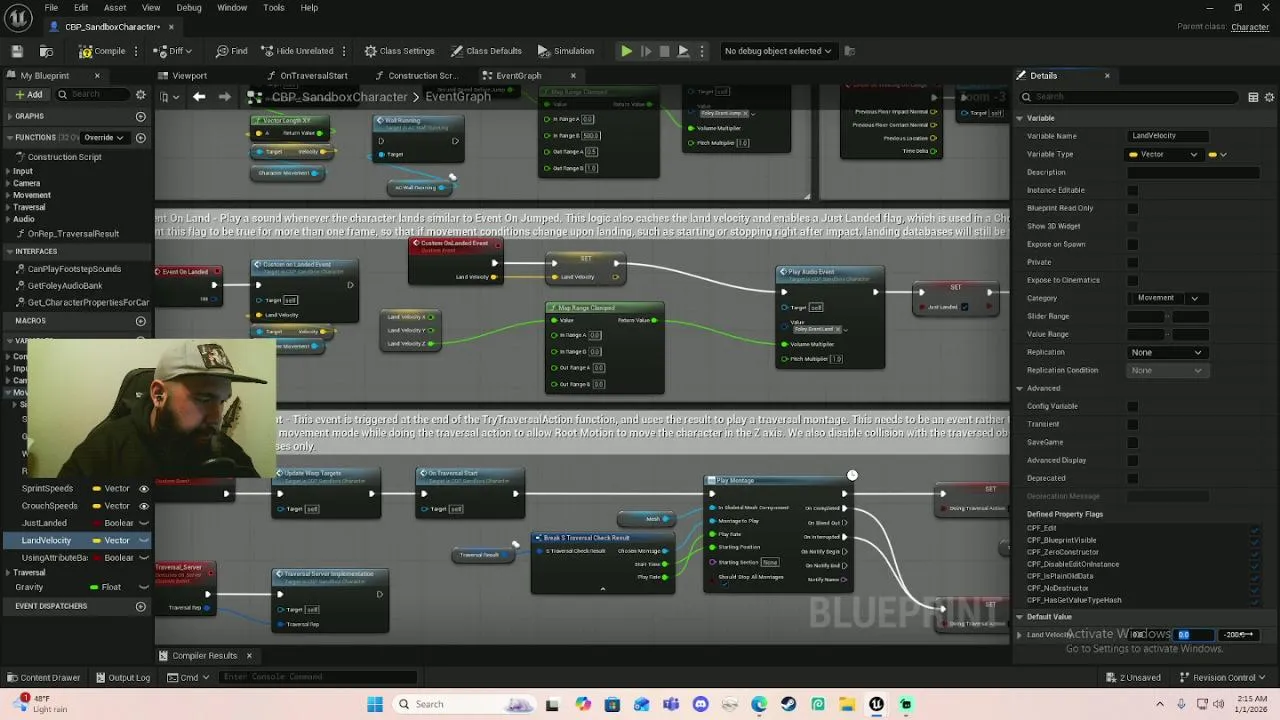
Task: Enable Expose to Cinematics checkbox
Action: [1132, 280]
